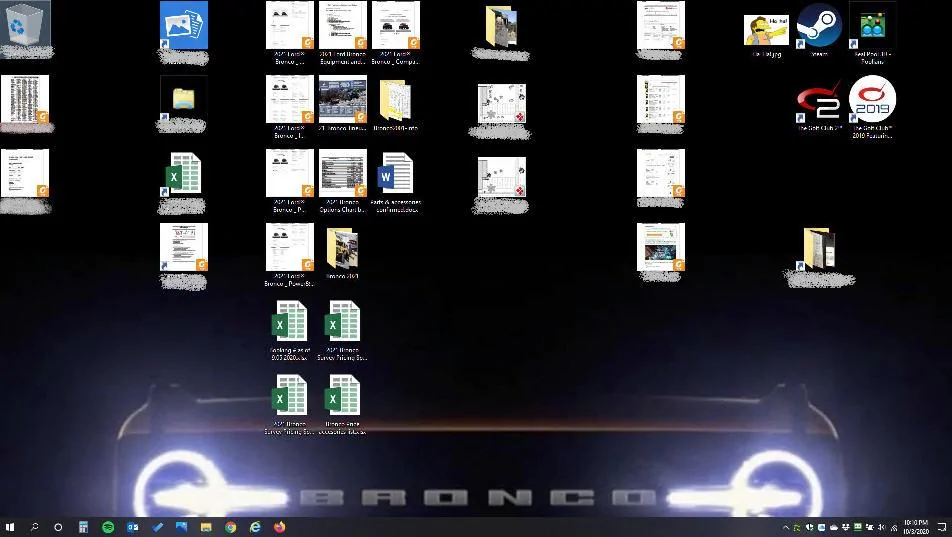The image size is (952, 537).
Task: Select the 2021 Ford Bronco Compa... PDF
Action: click(x=395, y=32)
